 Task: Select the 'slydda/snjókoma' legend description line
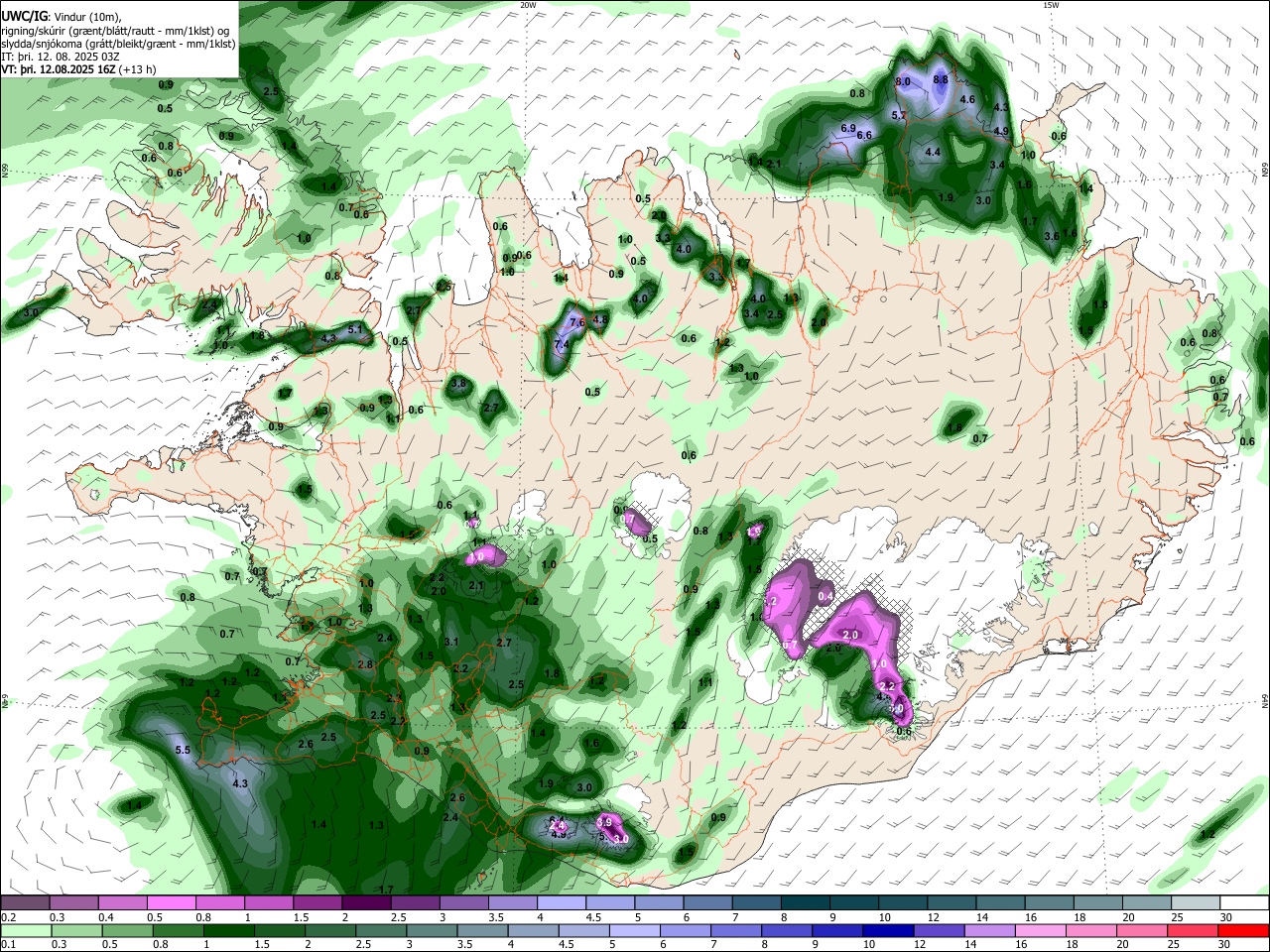118,44
